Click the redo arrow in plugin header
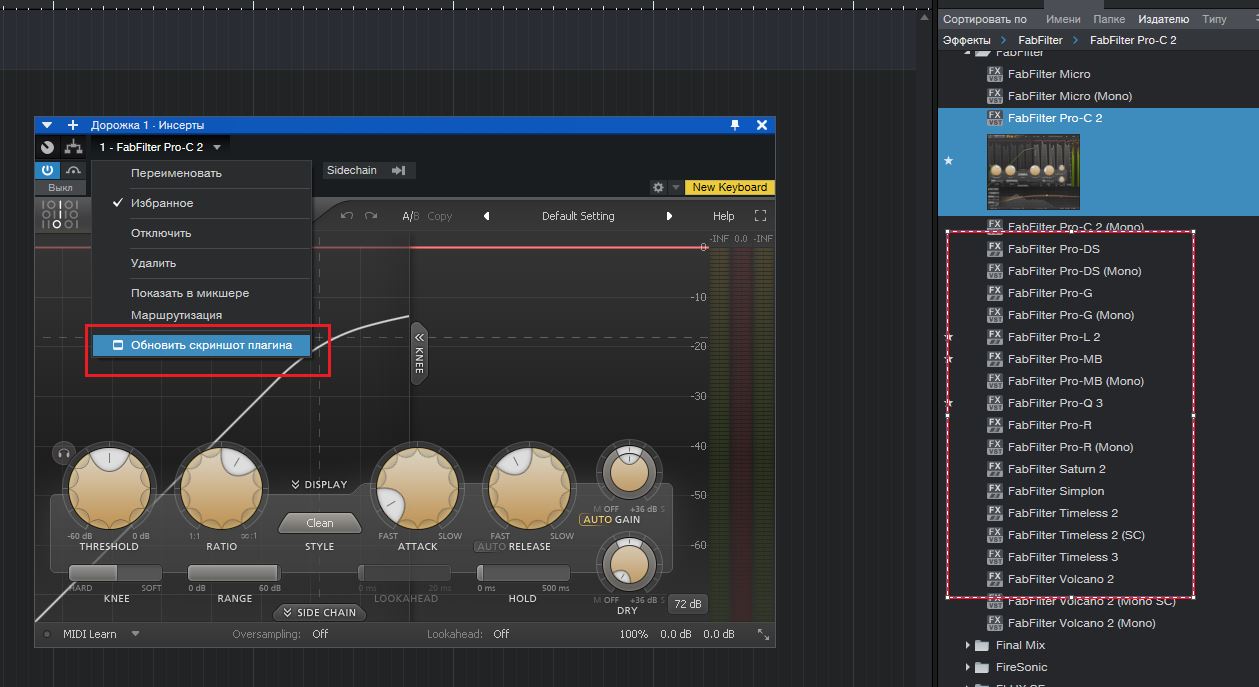Viewport: 1259px width, 687px height. tap(371, 216)
